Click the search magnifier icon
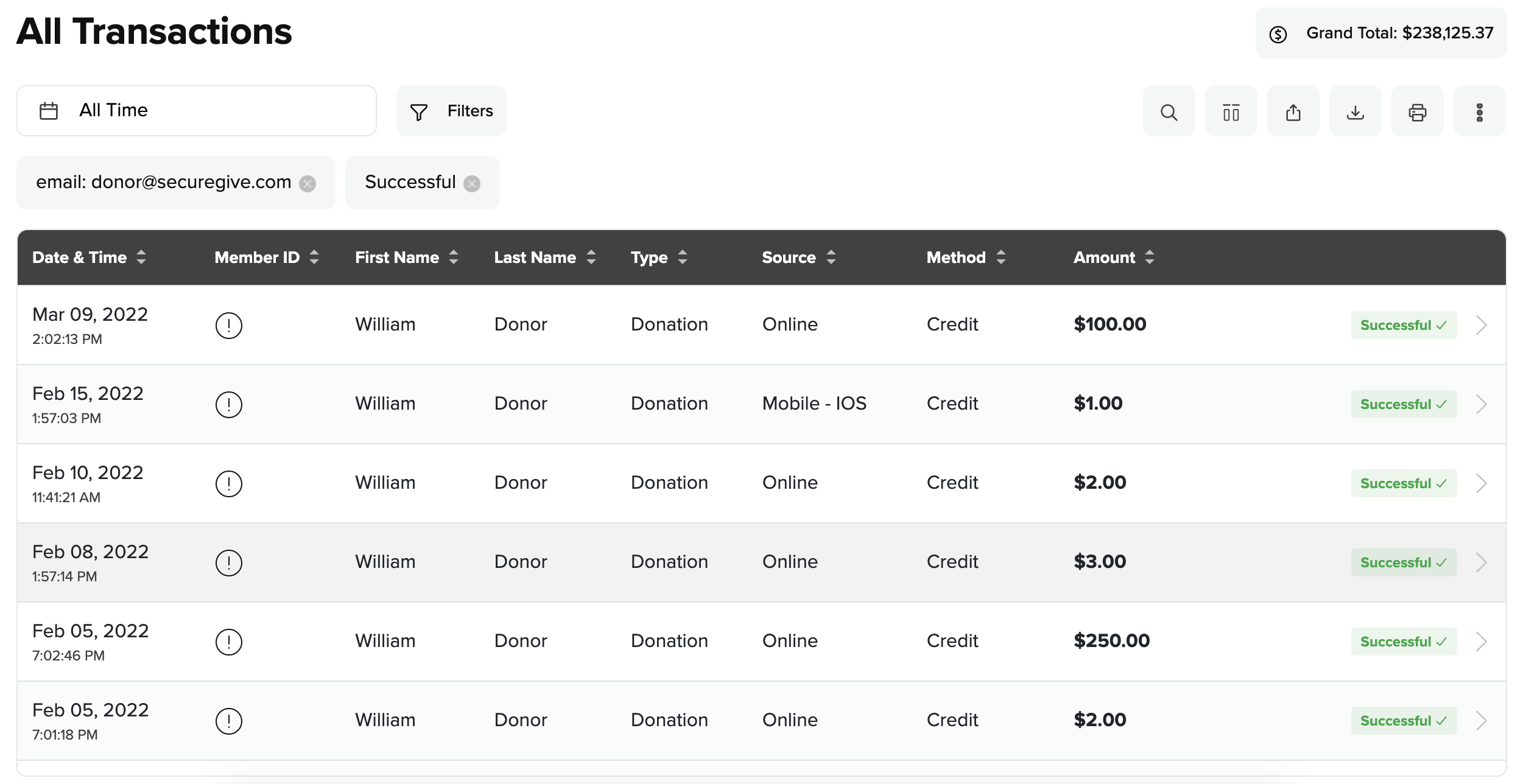This screenshot has height=784, width=1526. [1168, 112]
